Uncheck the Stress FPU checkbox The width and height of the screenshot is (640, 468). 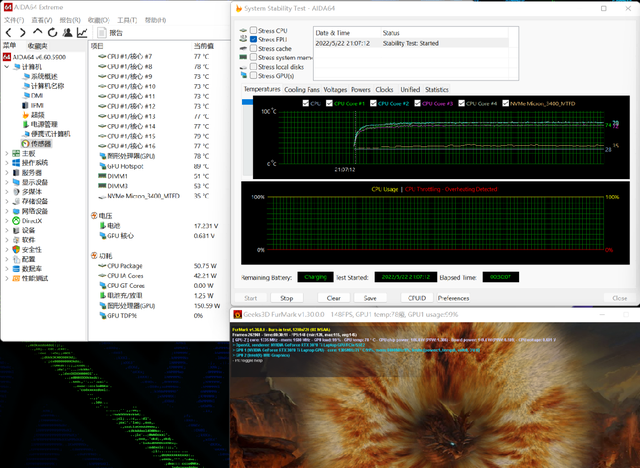click(252, 40)
